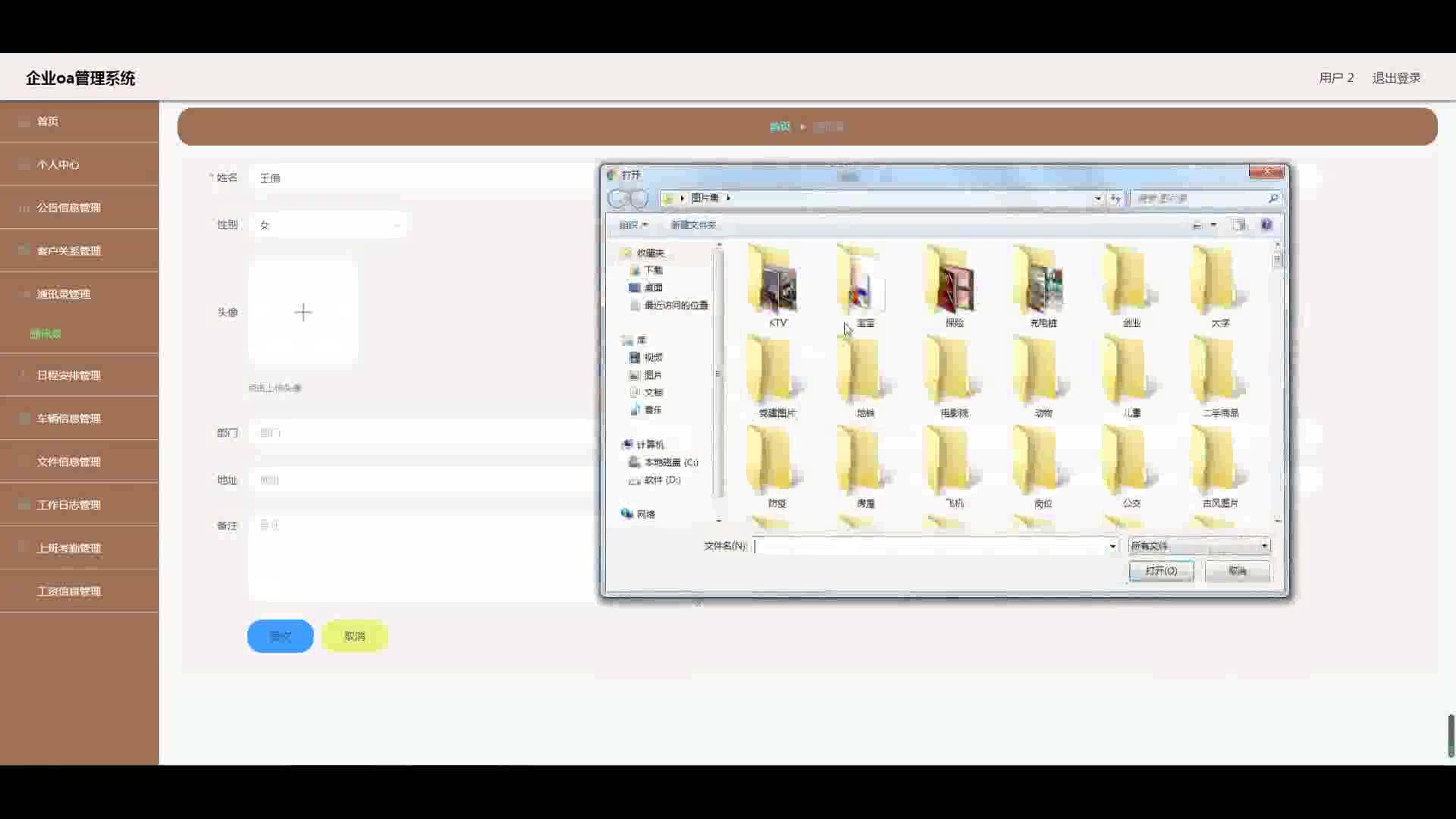Click the avatar upload plus box
This screenshot has height=819, width=1456.
[303, 312]
